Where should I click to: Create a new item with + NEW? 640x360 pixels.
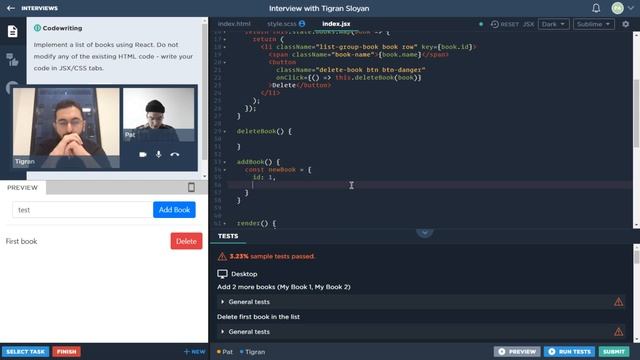[x=194, y=351]
